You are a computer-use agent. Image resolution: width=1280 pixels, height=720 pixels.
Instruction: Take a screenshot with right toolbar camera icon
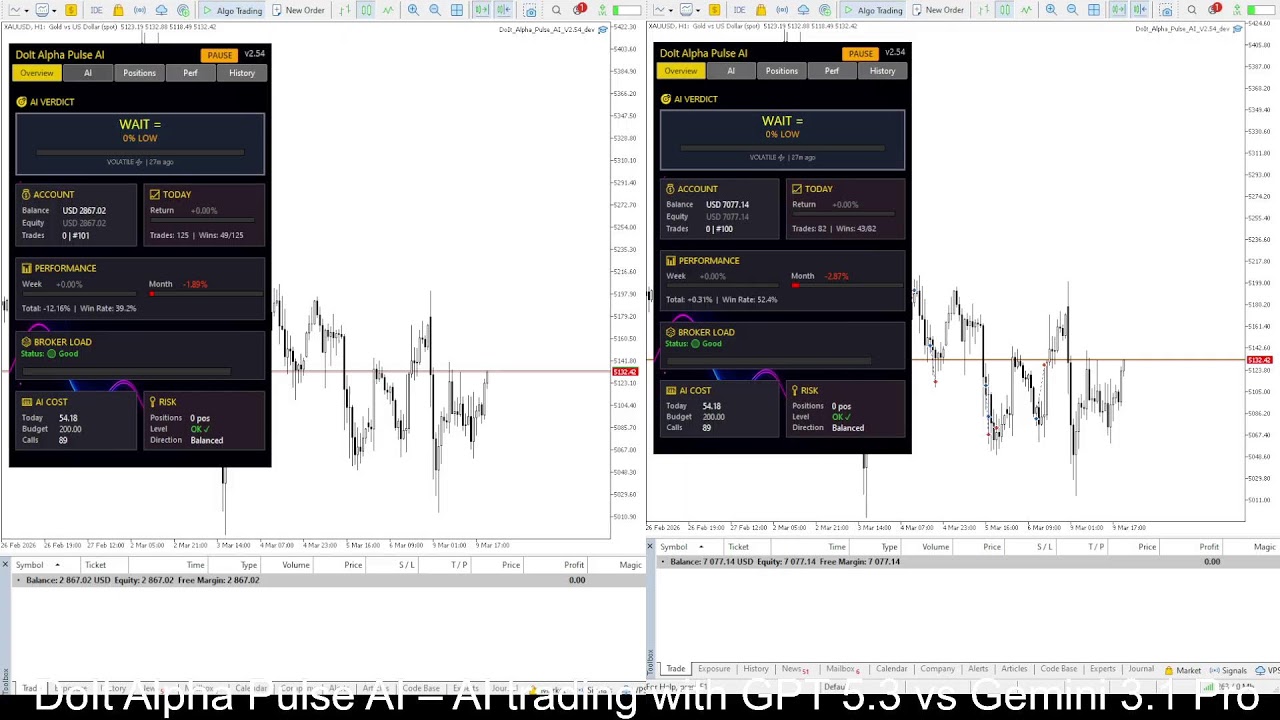click(x=1166, y=10)
